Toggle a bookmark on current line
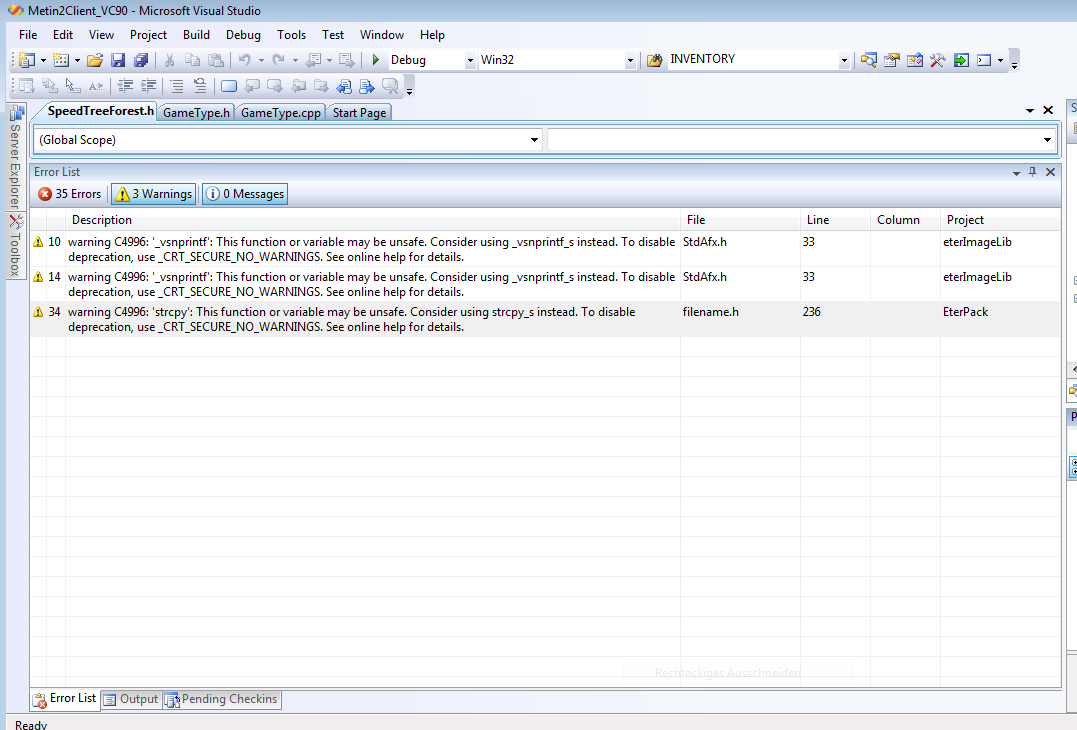1077x730 pixels. [x=229, y=86]
